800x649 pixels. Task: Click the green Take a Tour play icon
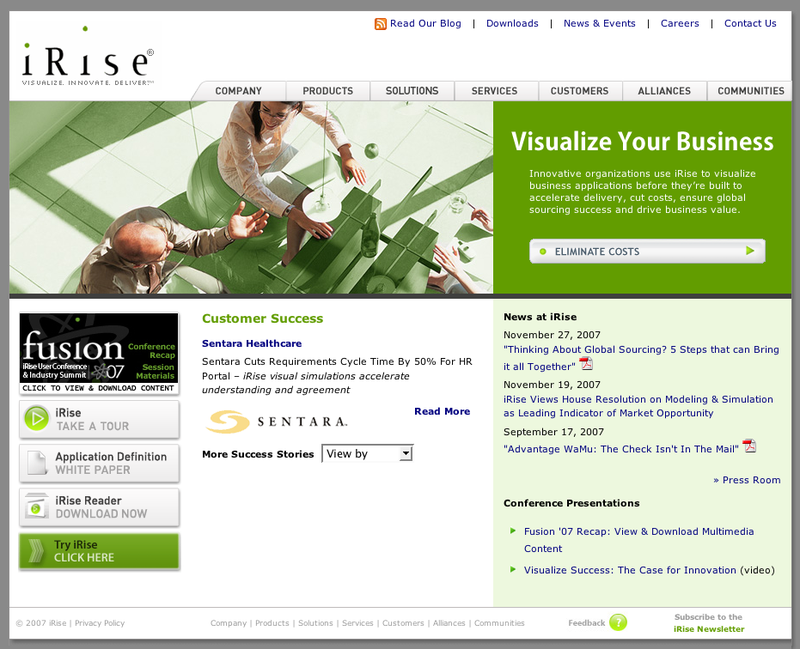pos(37,419)
